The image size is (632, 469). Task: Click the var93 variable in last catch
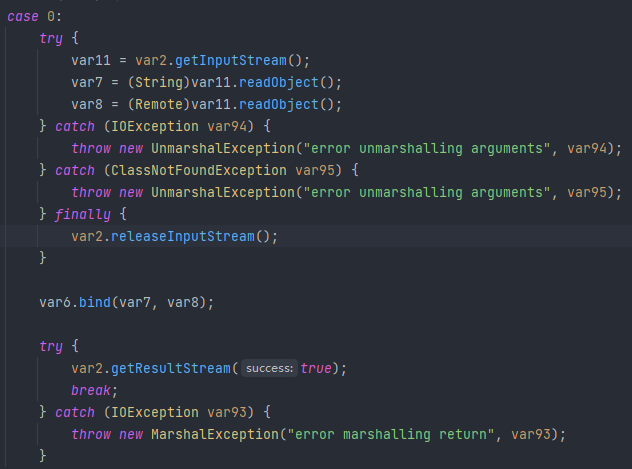[227, 412]
